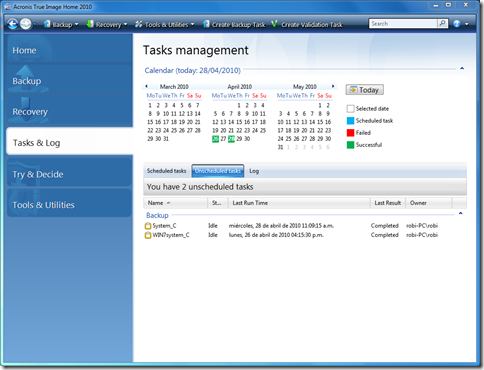Select April 28 green date

(x=231, y=139)
